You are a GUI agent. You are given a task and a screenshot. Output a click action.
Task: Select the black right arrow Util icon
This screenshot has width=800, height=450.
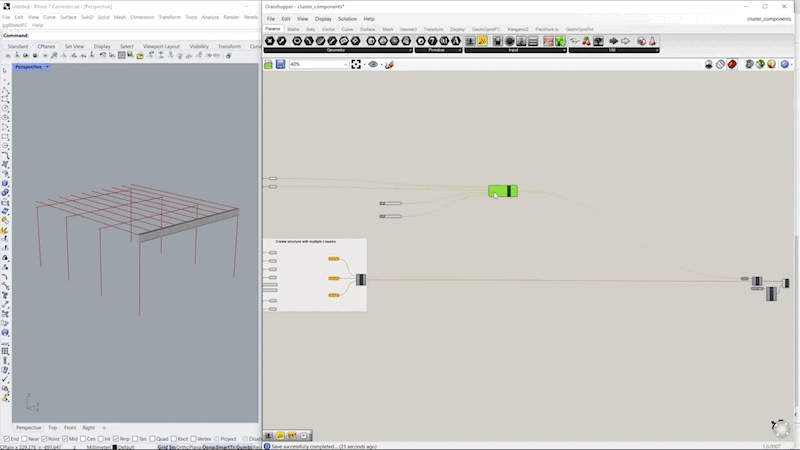point(614,41)
